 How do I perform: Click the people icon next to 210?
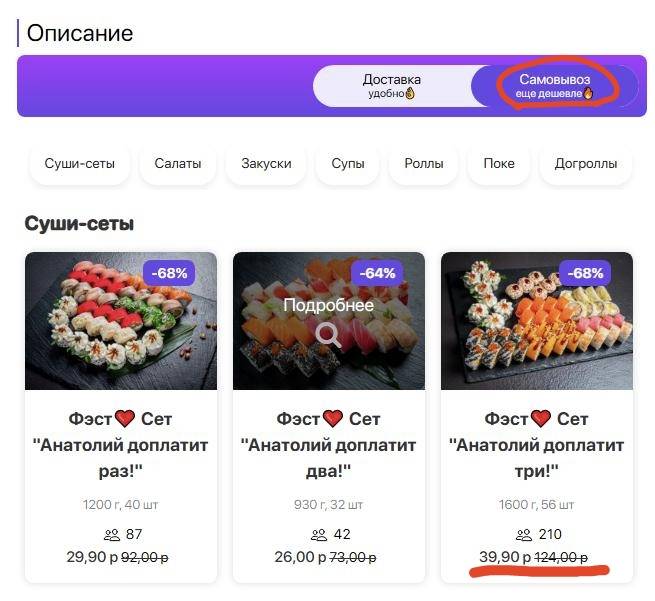(524, 535)
